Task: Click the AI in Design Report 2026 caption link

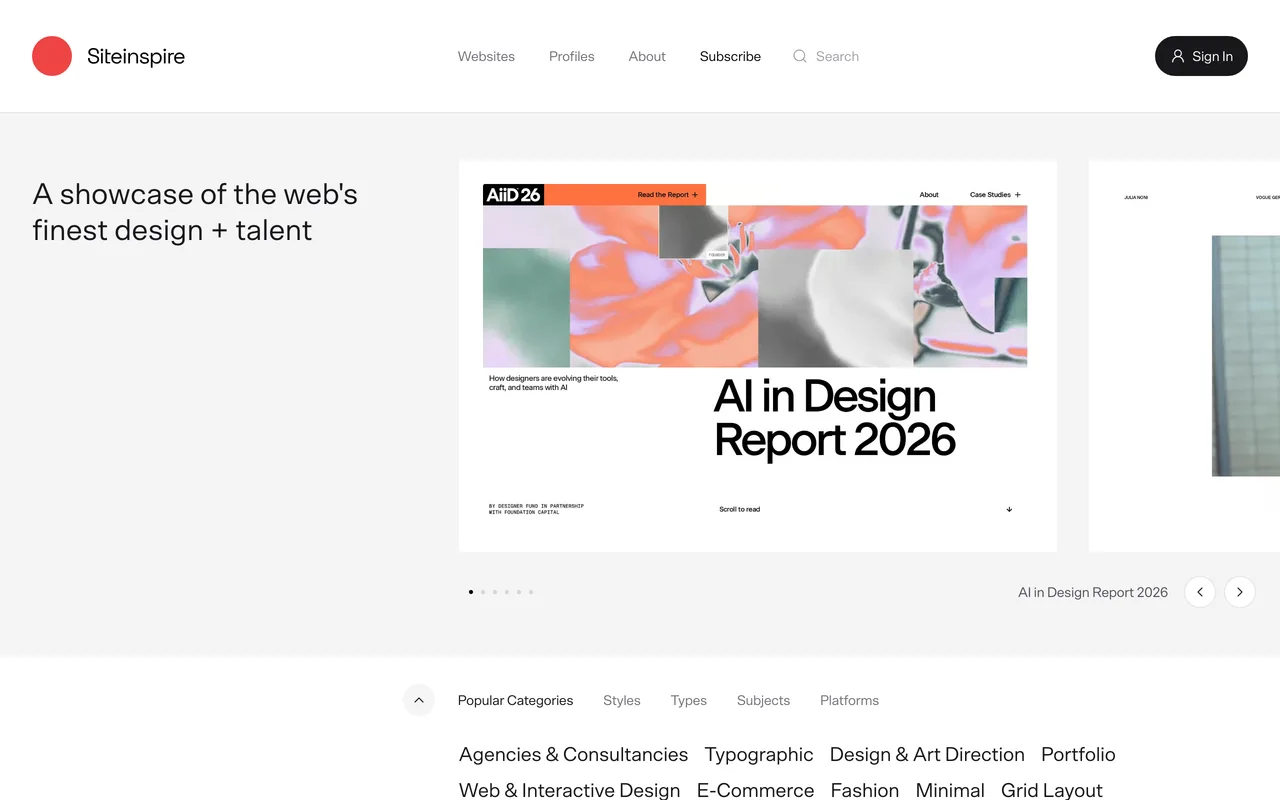Action: tap(1093, 592)
